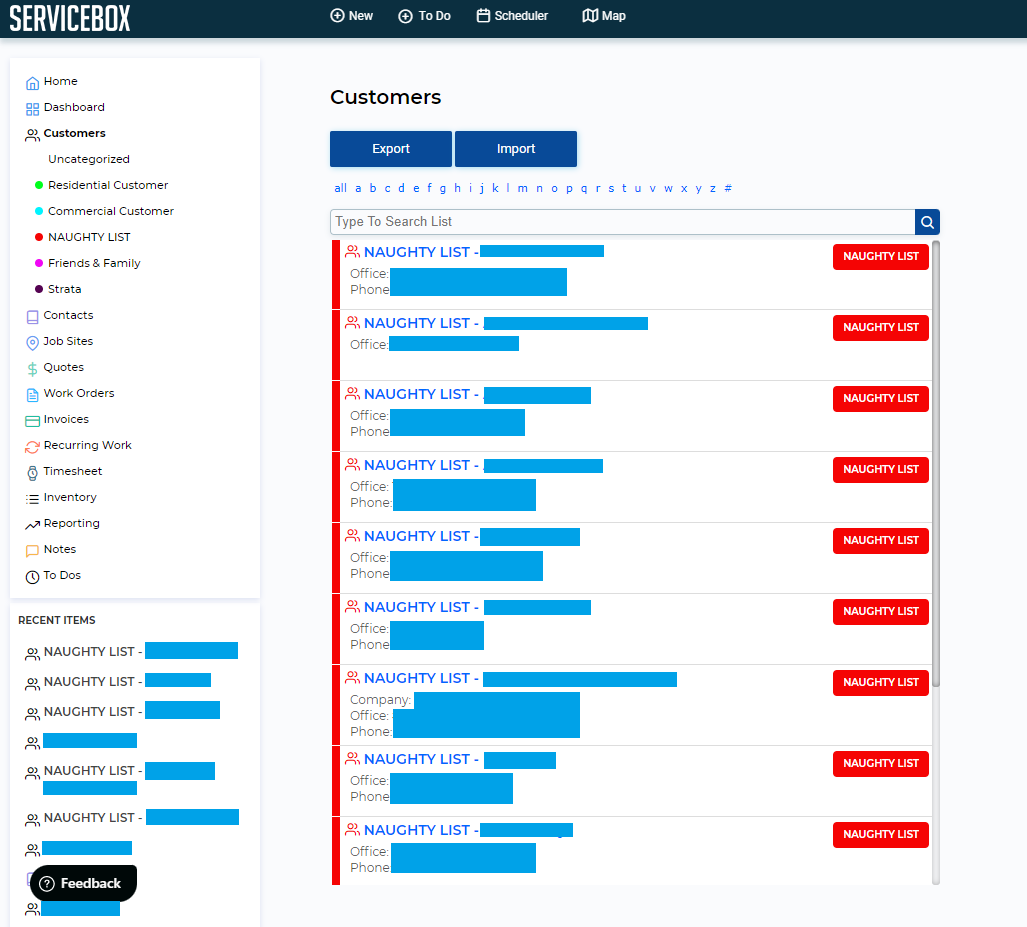
Task: Open Work Orders from the sidebar
Action: click(x=79, y=393)
